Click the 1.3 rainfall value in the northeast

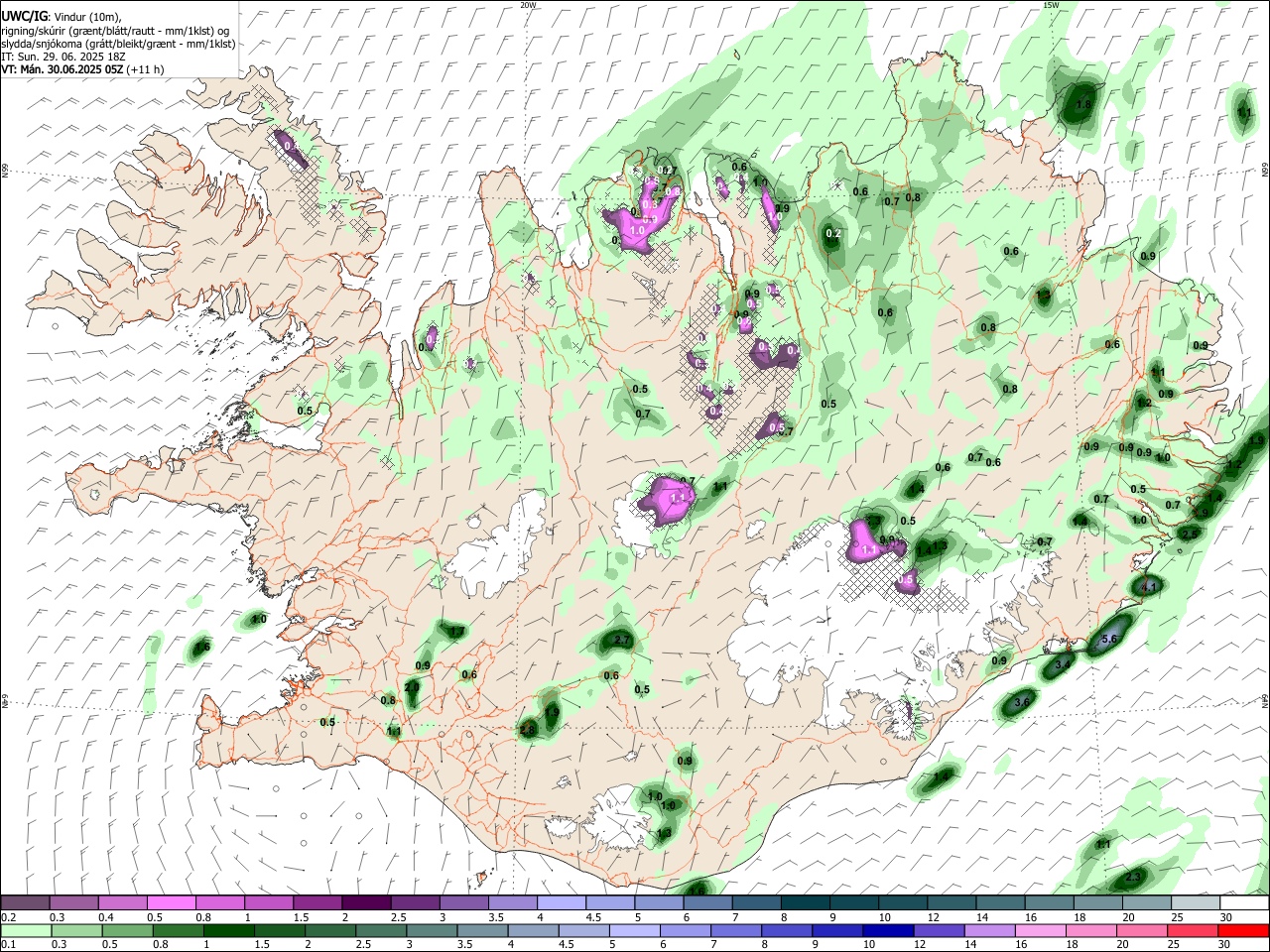tap(1043, 296)
